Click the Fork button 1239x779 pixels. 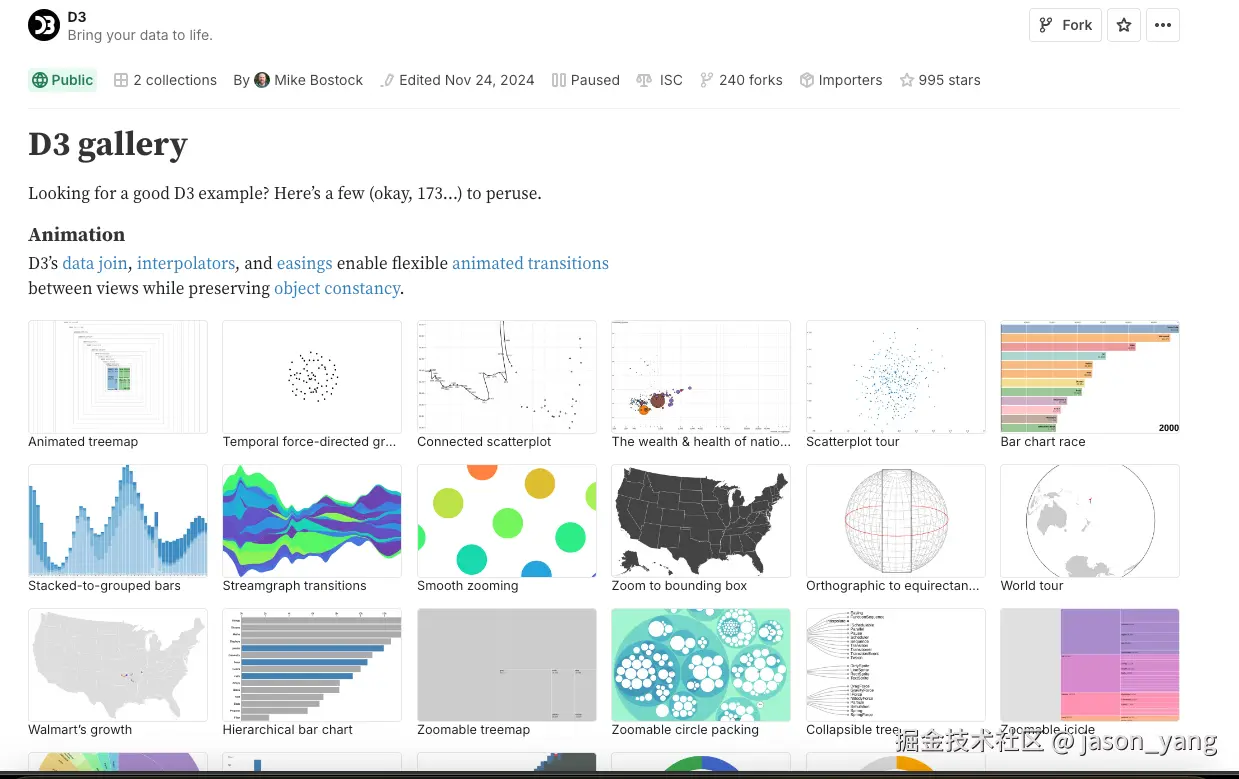(x=1065, y=25)
